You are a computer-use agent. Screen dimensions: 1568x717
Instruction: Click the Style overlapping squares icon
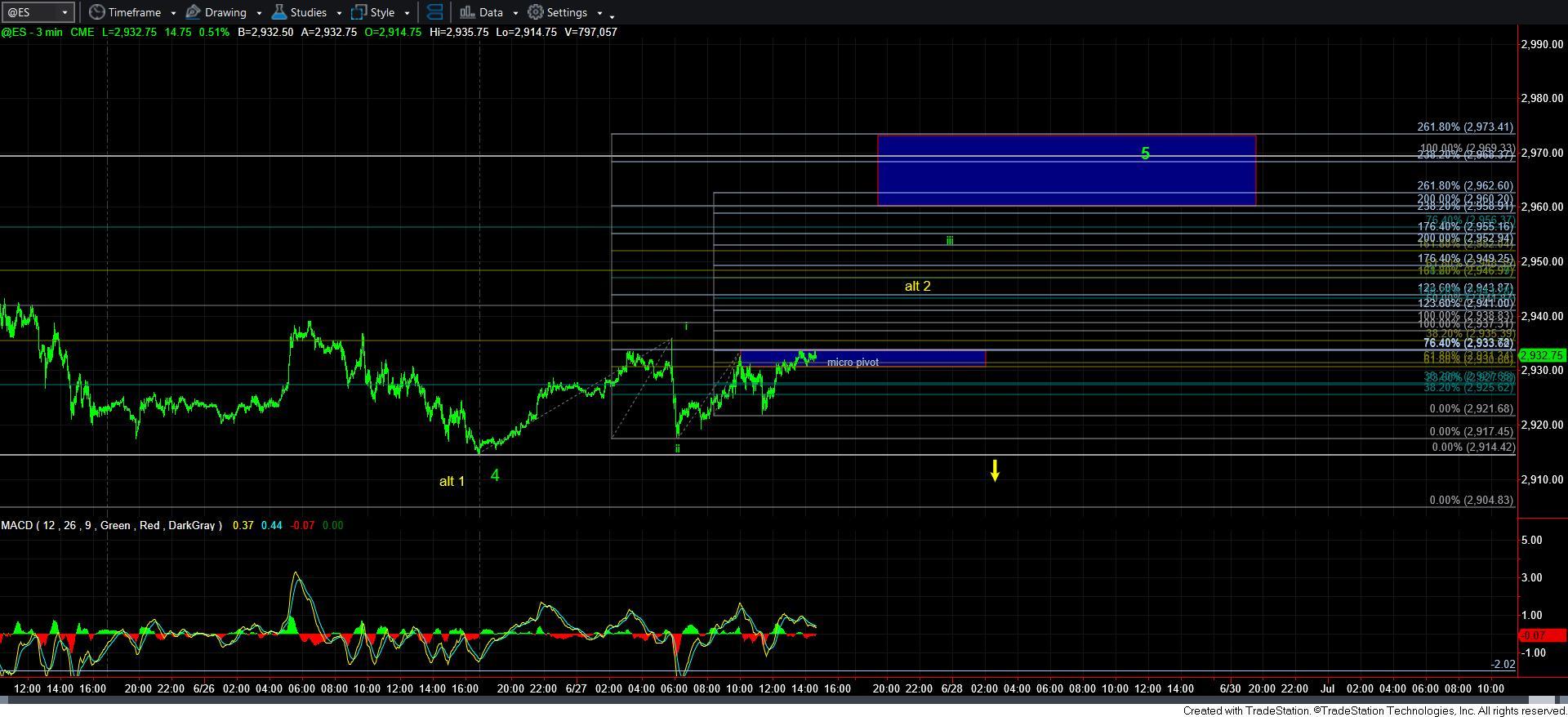(359, 12)
